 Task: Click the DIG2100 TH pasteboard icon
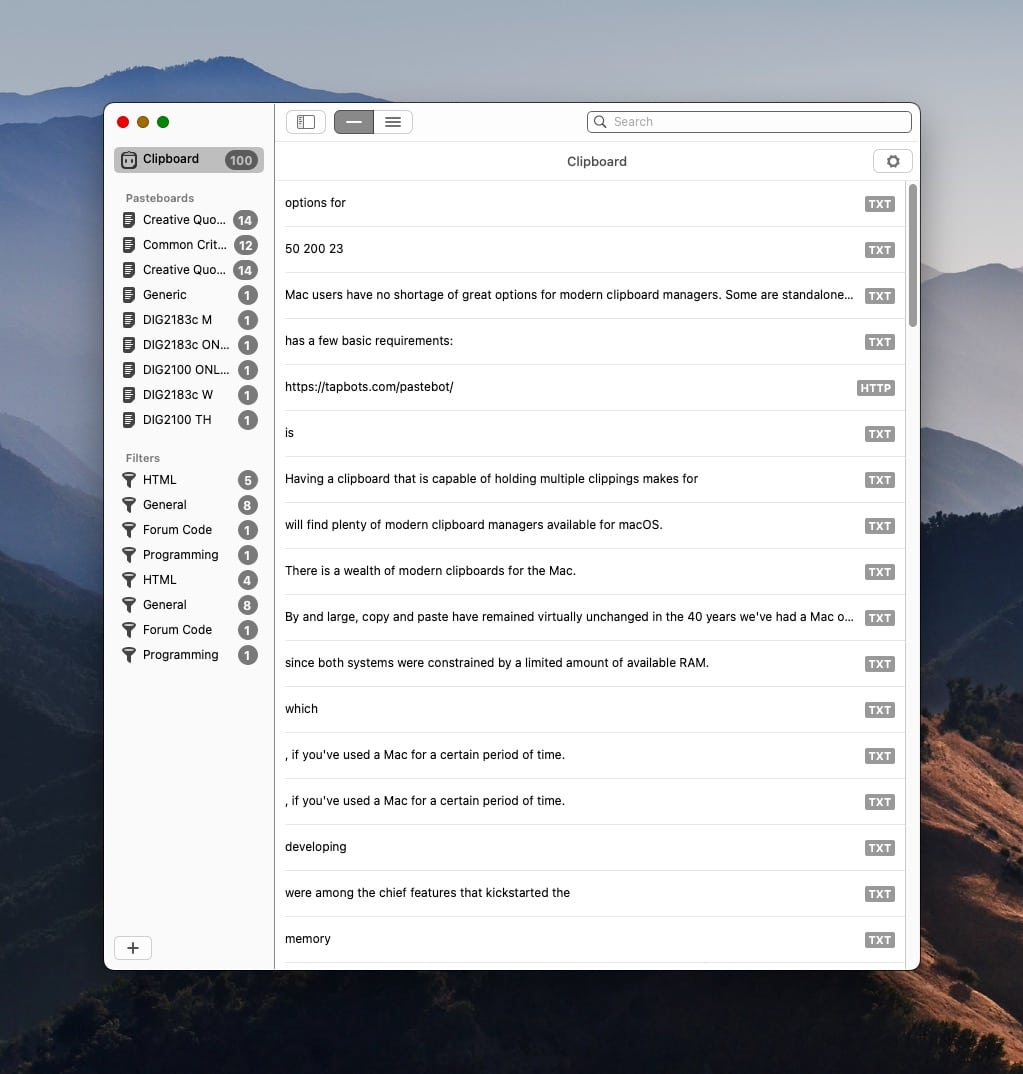pyautogui.click(x=129, y=420)
